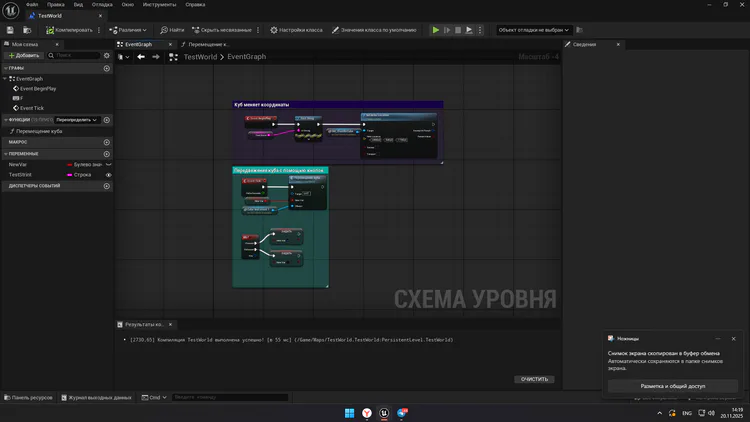Click the frame skip playback button
The image size is (750, 422).
[x=447, y=30]
